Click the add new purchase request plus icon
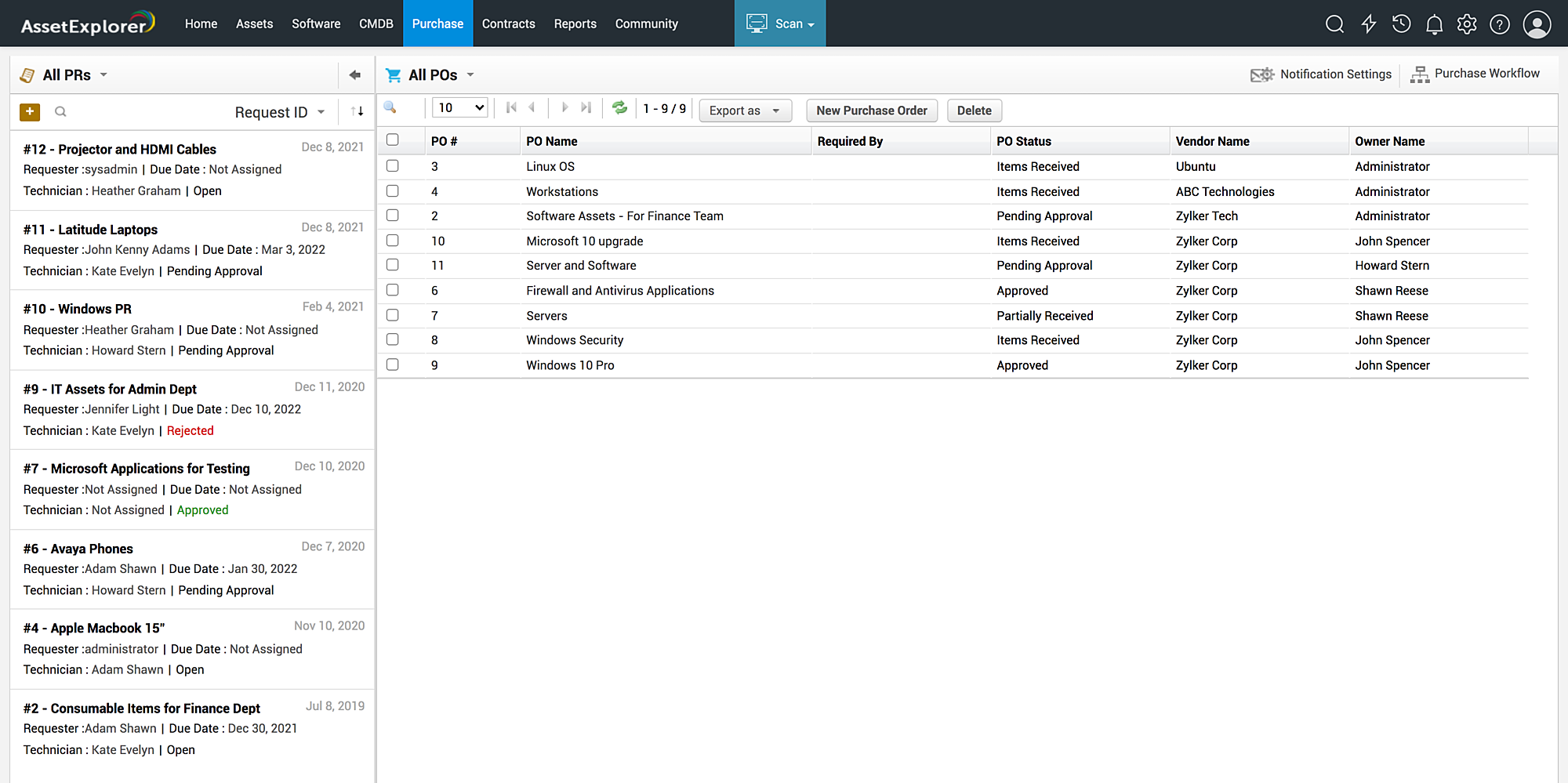 click(30, 112)
